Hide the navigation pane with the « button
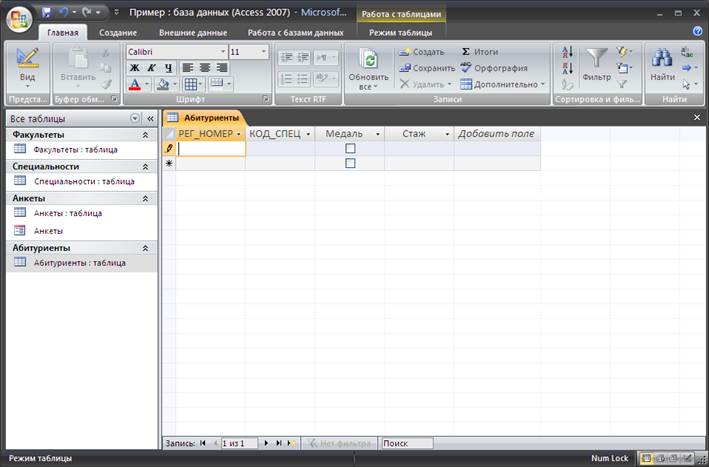The width and height of the screenshot is (709, 467). click(x=151, y=118)
